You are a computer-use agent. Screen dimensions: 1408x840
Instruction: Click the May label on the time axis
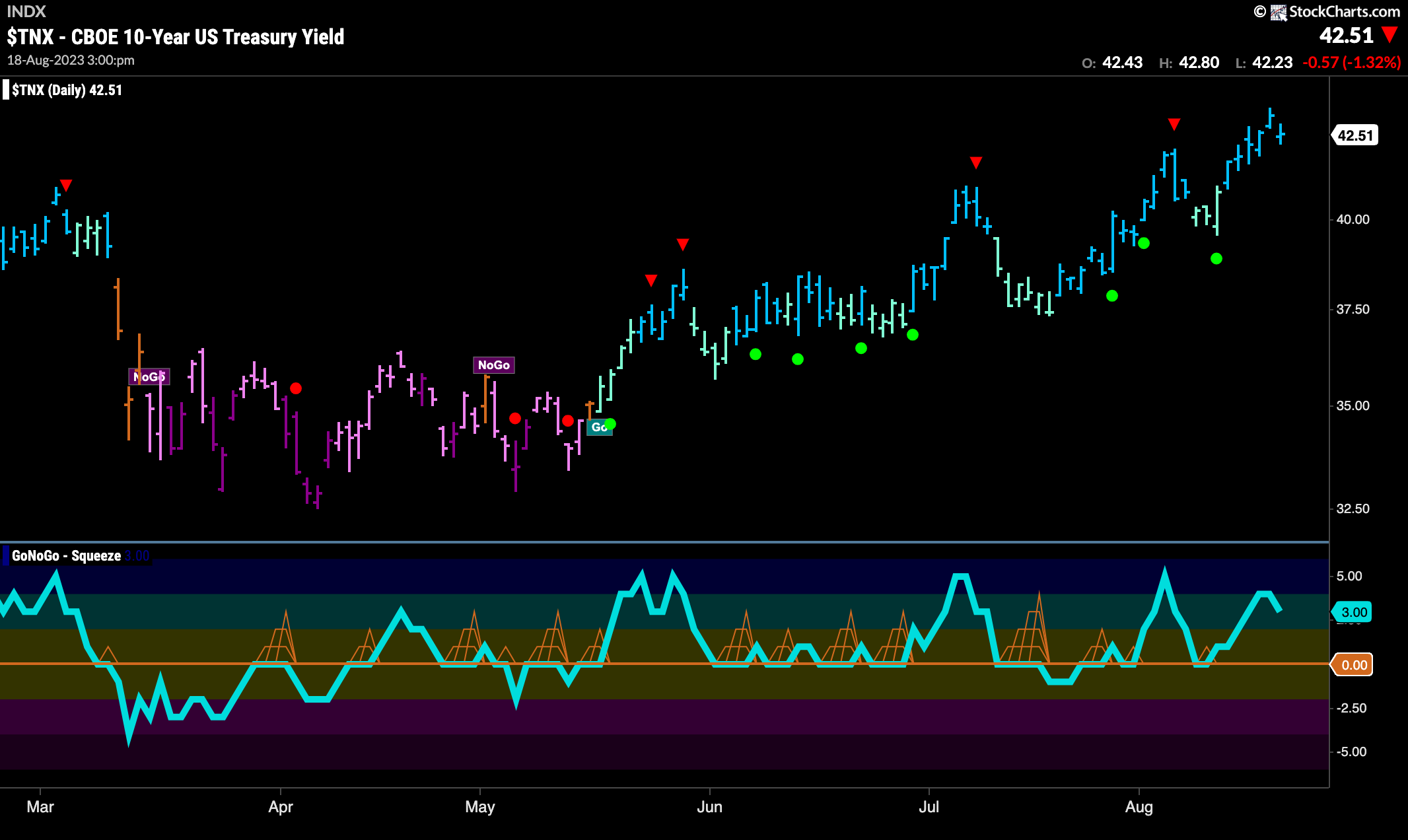click(480, 807)
